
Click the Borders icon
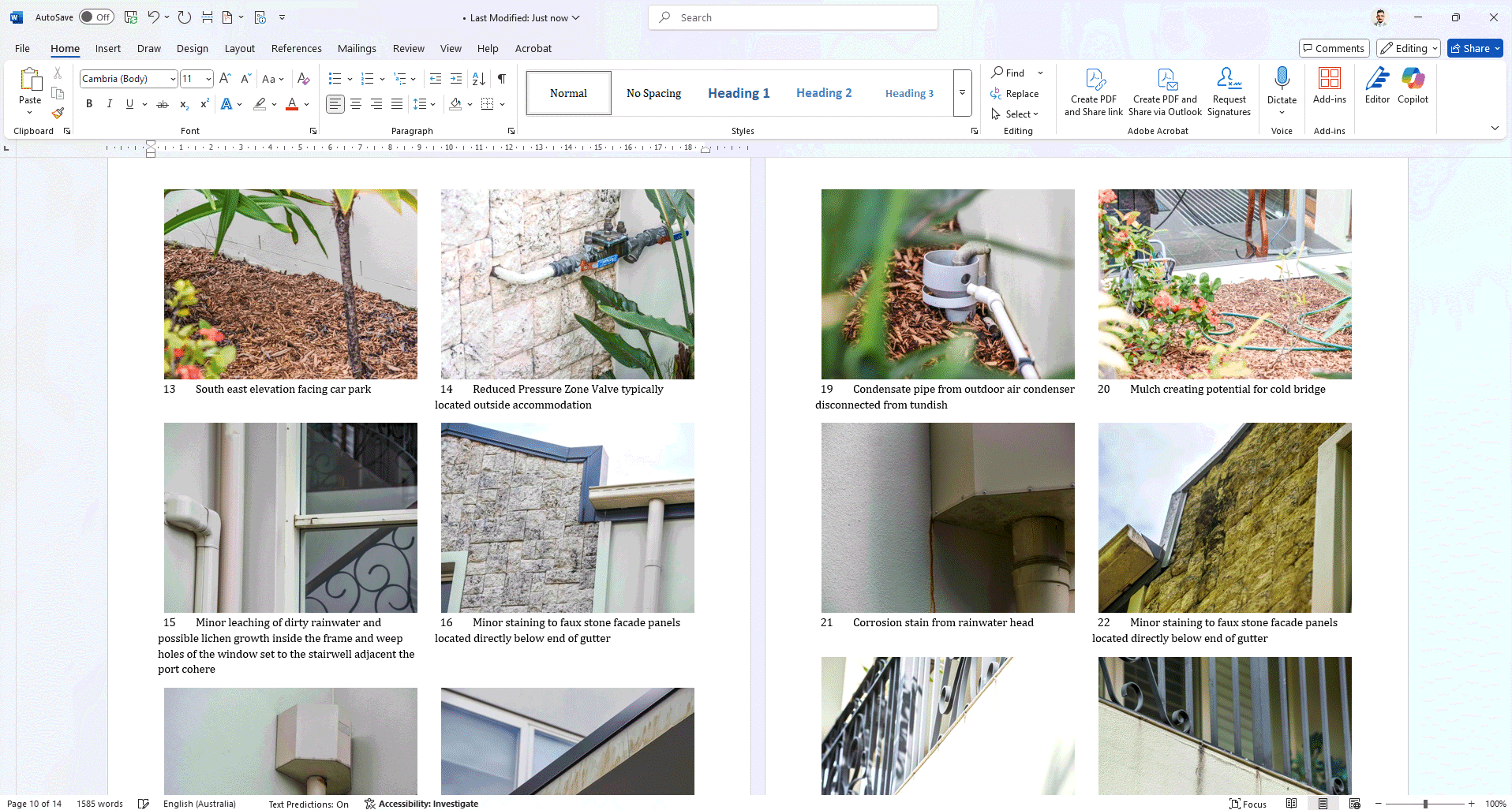click(x=488, y=104)
